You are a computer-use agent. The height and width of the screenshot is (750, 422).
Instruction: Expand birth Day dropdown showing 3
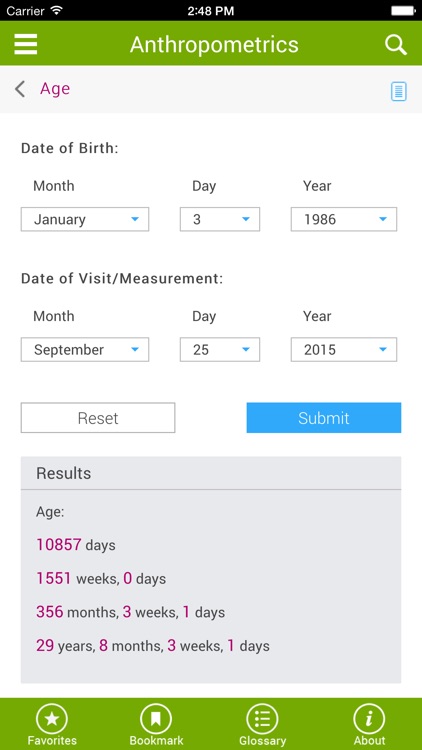click(x=220, y=219)
